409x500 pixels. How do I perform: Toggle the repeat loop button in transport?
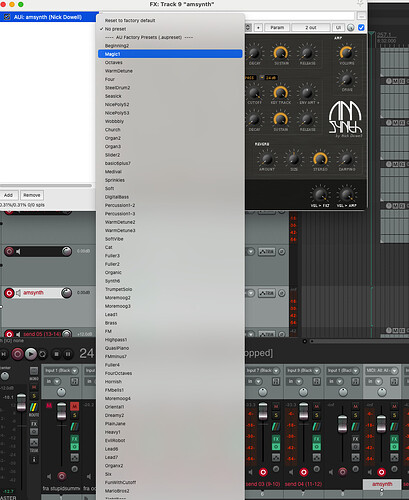coord(43,354)
